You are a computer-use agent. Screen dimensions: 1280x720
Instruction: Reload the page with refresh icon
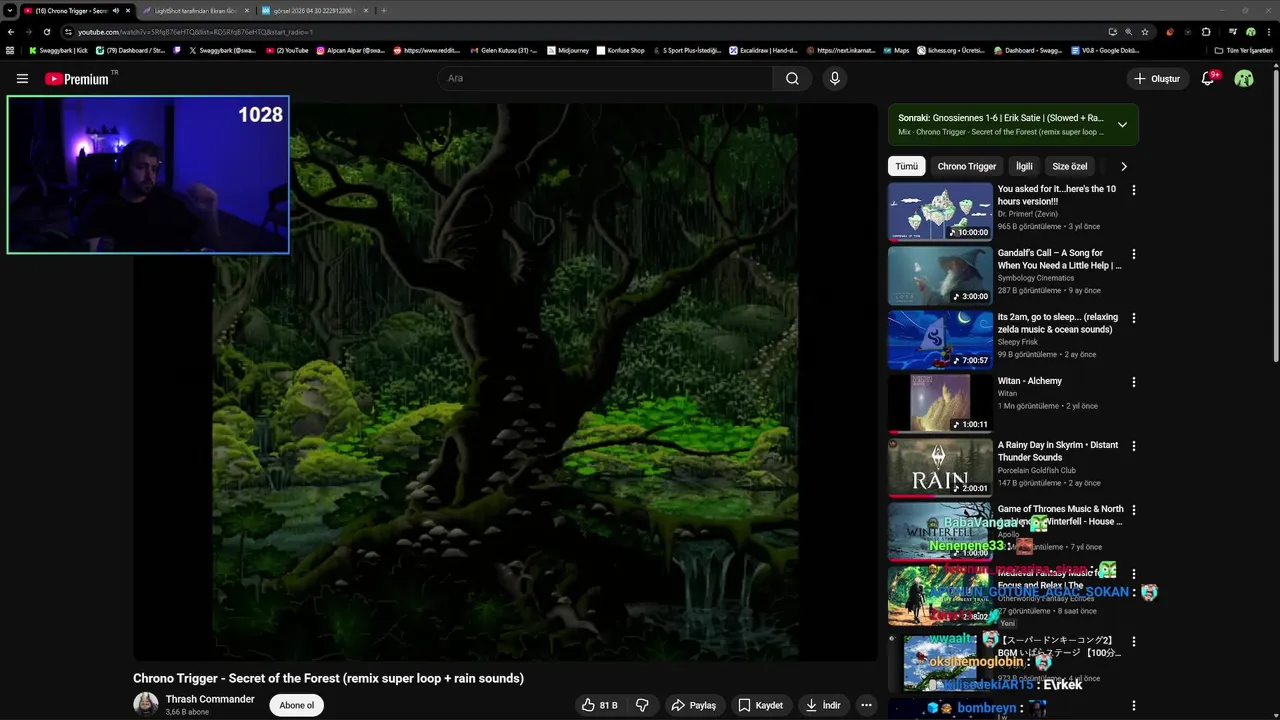[x=47, y=32]
